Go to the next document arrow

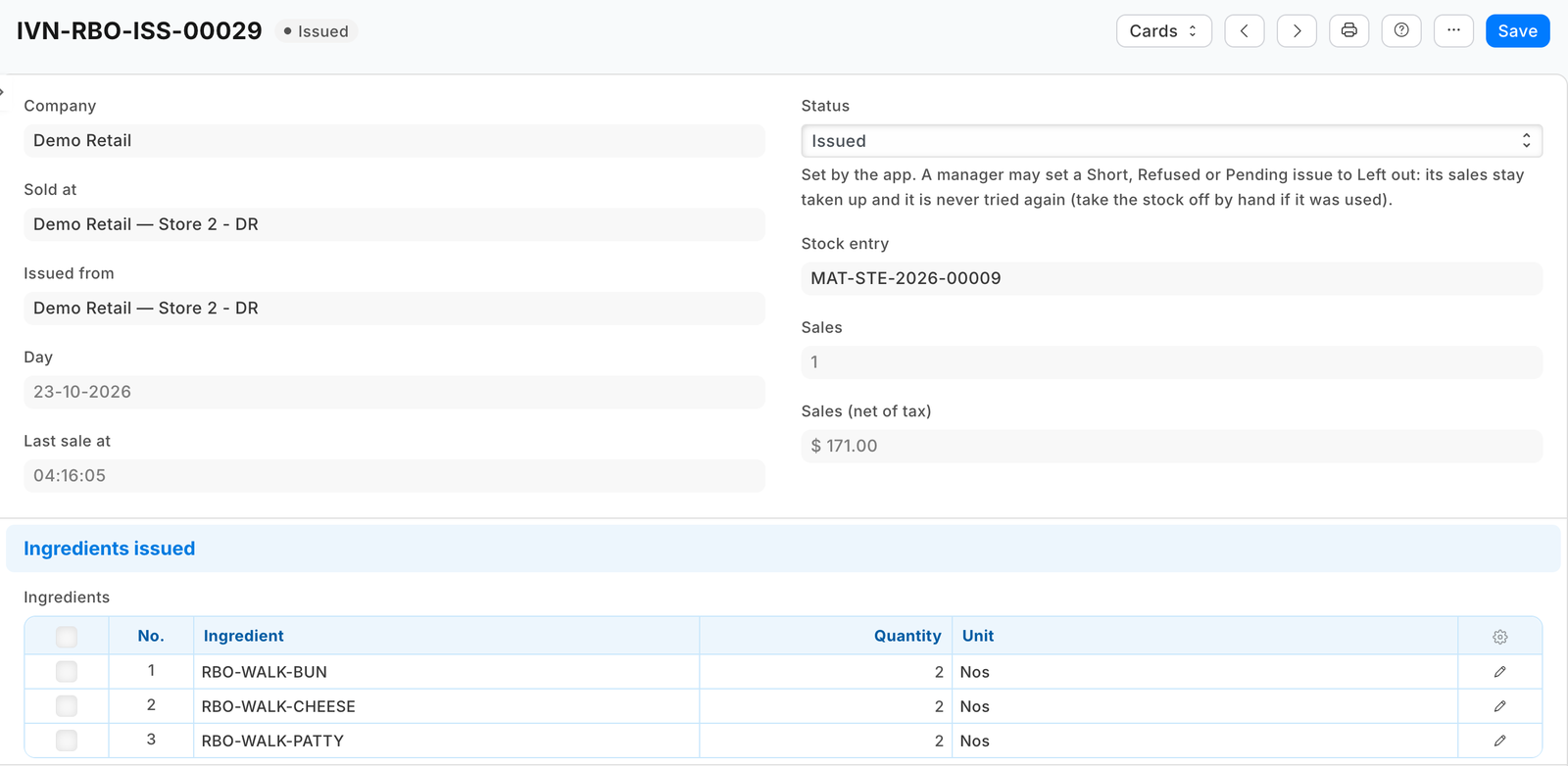[x=1297, y=31]
